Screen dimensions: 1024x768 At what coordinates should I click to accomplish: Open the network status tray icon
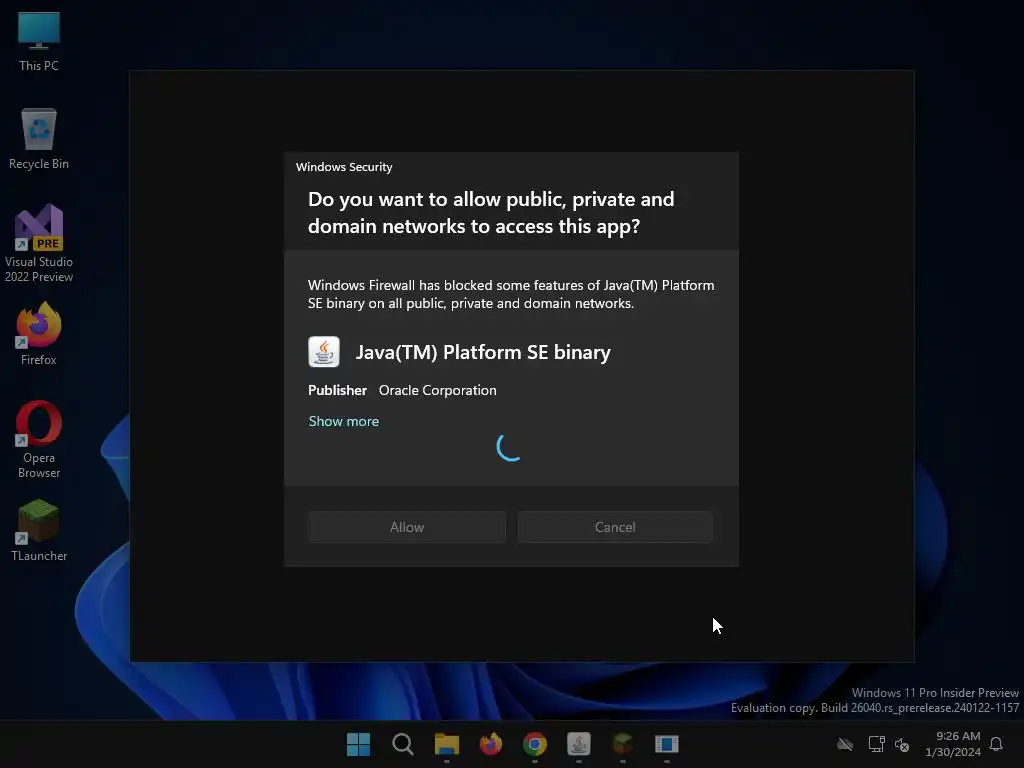click(876, 744)
